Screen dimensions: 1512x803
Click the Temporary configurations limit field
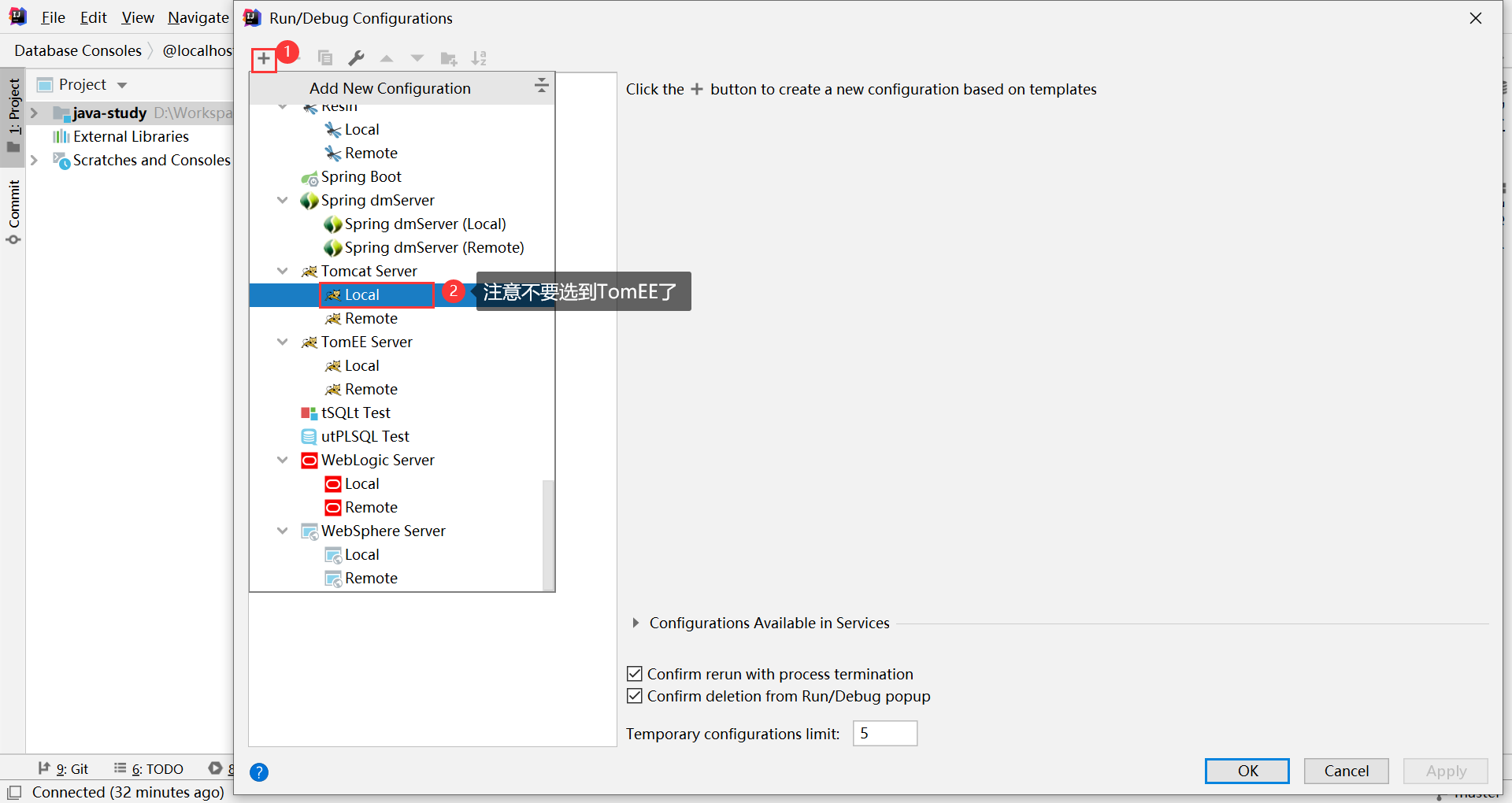tap(885, 733)
